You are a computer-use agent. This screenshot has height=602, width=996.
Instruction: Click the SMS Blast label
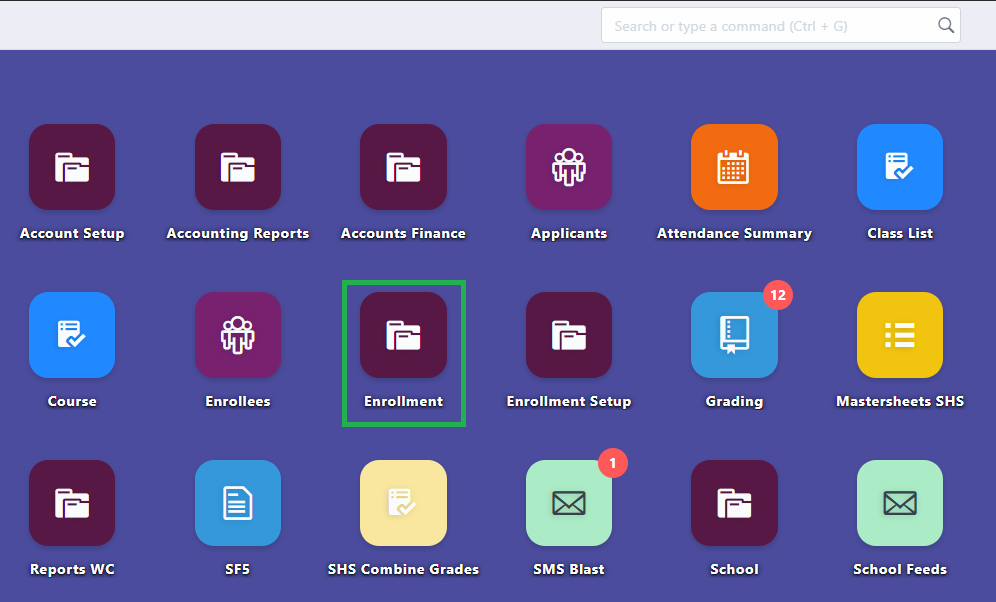pyautogui.click(x=569, y=570)
